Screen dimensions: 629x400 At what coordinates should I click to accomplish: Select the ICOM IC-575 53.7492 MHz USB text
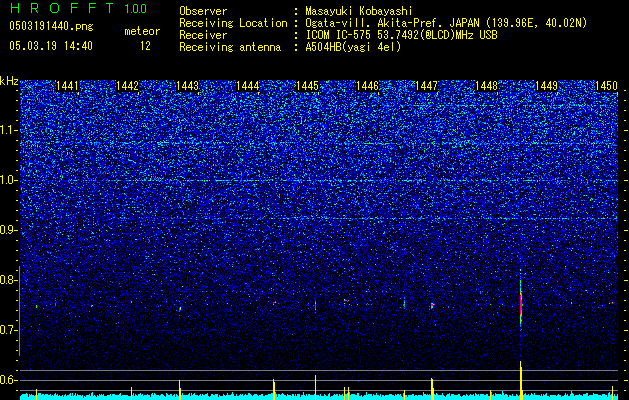[x=402, y=35]
